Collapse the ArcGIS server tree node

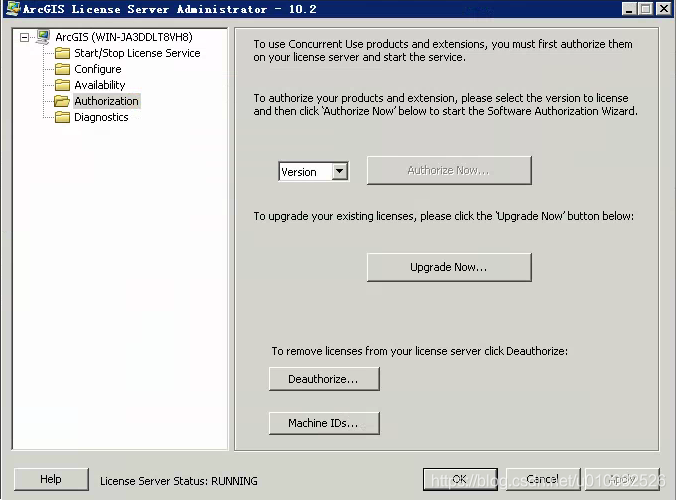coord(25,38)
